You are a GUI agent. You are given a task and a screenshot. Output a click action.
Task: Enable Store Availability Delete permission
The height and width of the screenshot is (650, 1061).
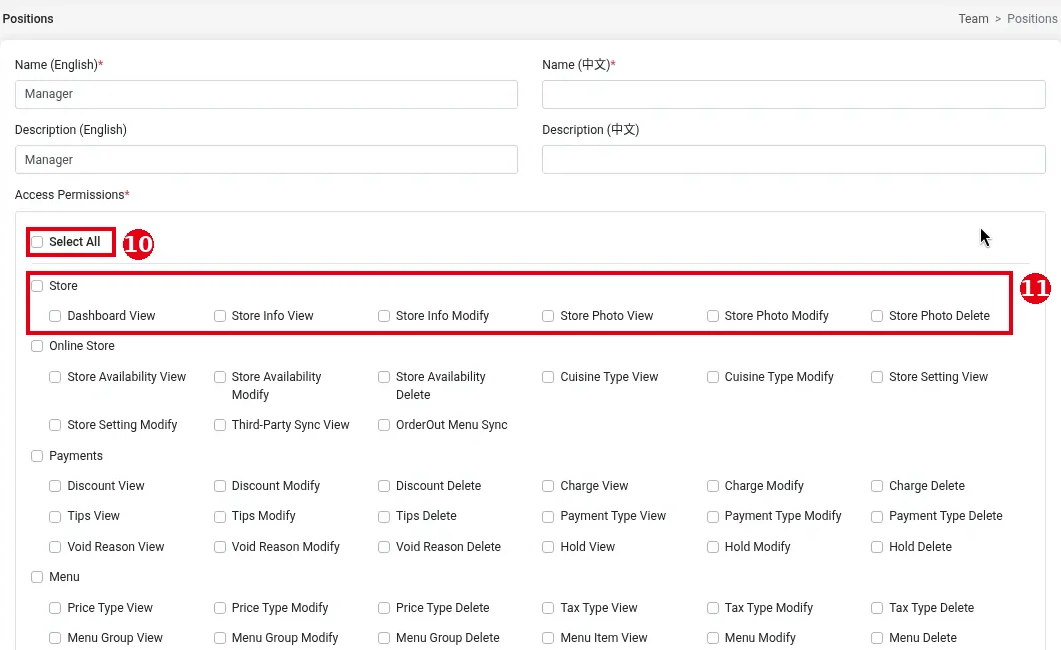(x=384, y=377)
